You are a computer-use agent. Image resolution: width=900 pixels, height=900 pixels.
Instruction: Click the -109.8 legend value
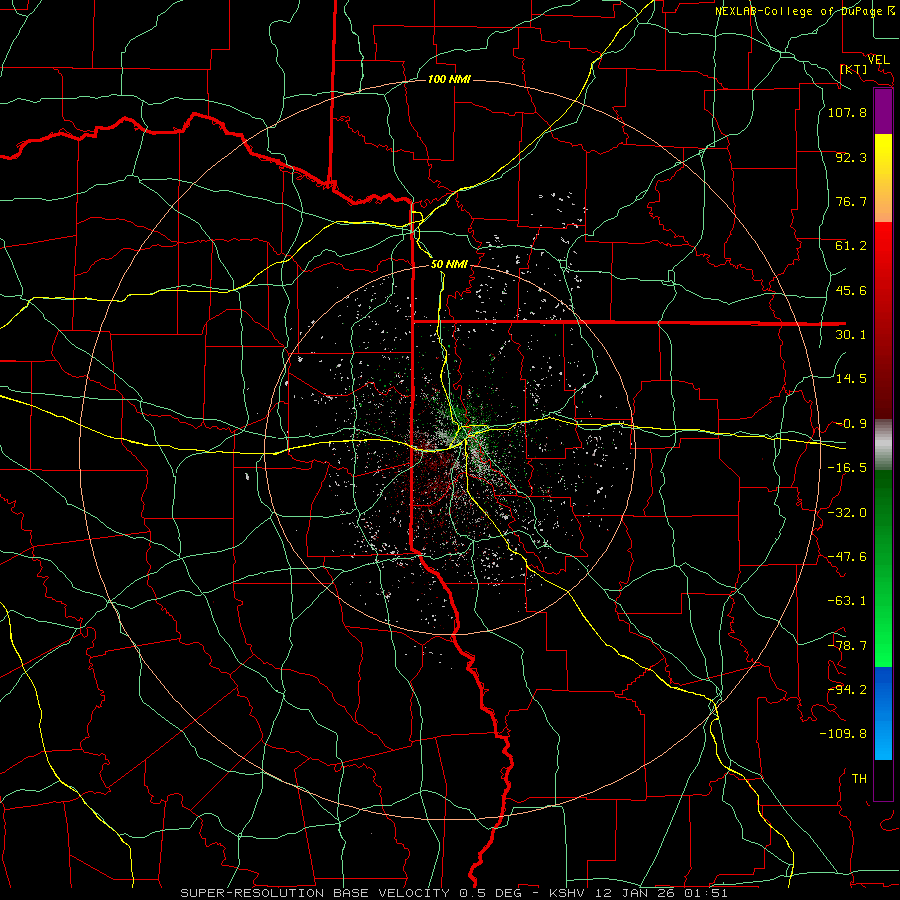tap(843, 734)
